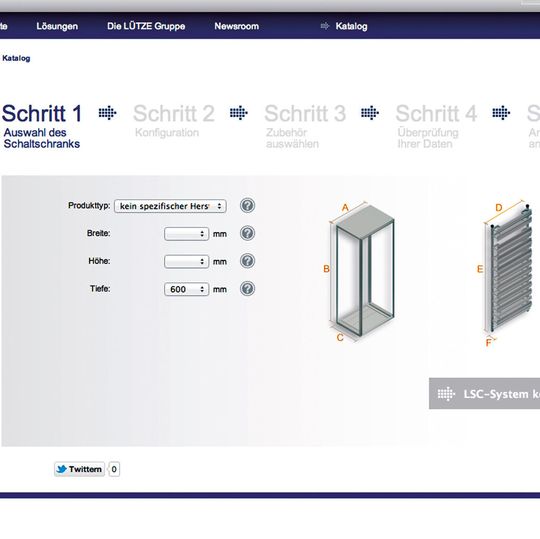The width and height of the screenshot is (540, 539).
Task: Open Die LÜTZE Gruppe menu
Action: (x=146, y=26)
